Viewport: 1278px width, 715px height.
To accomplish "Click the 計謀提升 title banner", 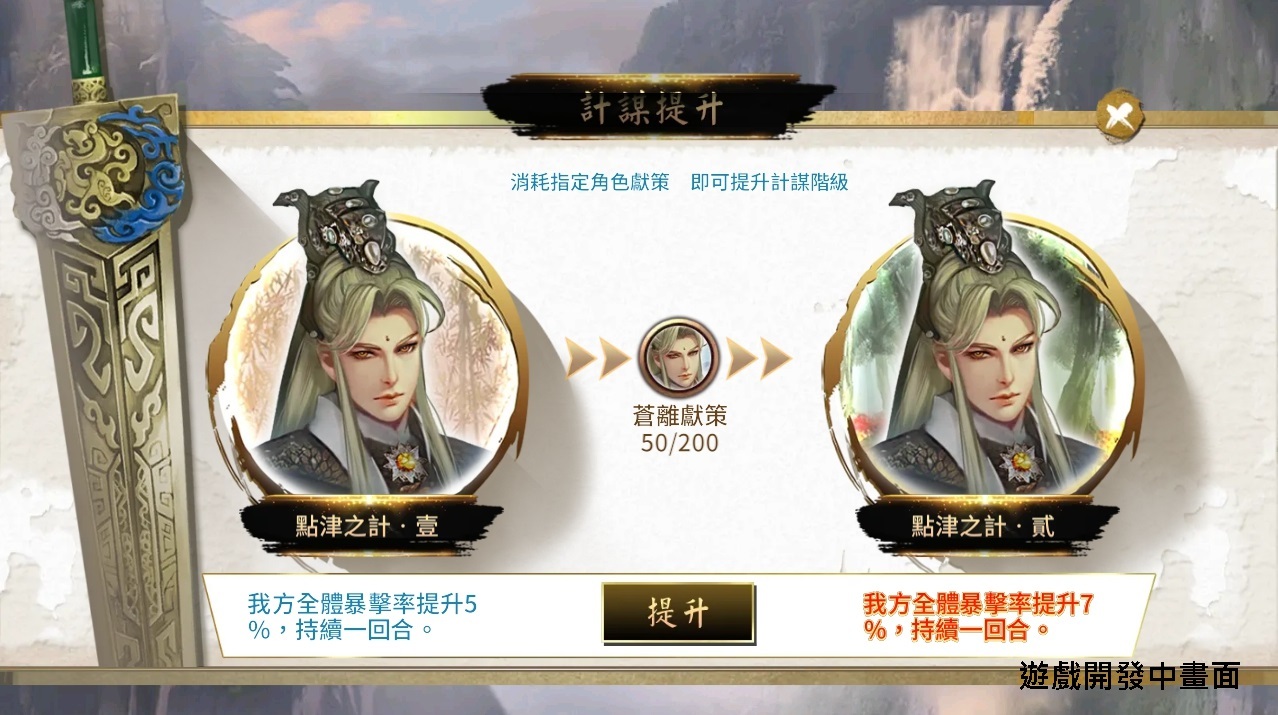I will coord(656,109).
